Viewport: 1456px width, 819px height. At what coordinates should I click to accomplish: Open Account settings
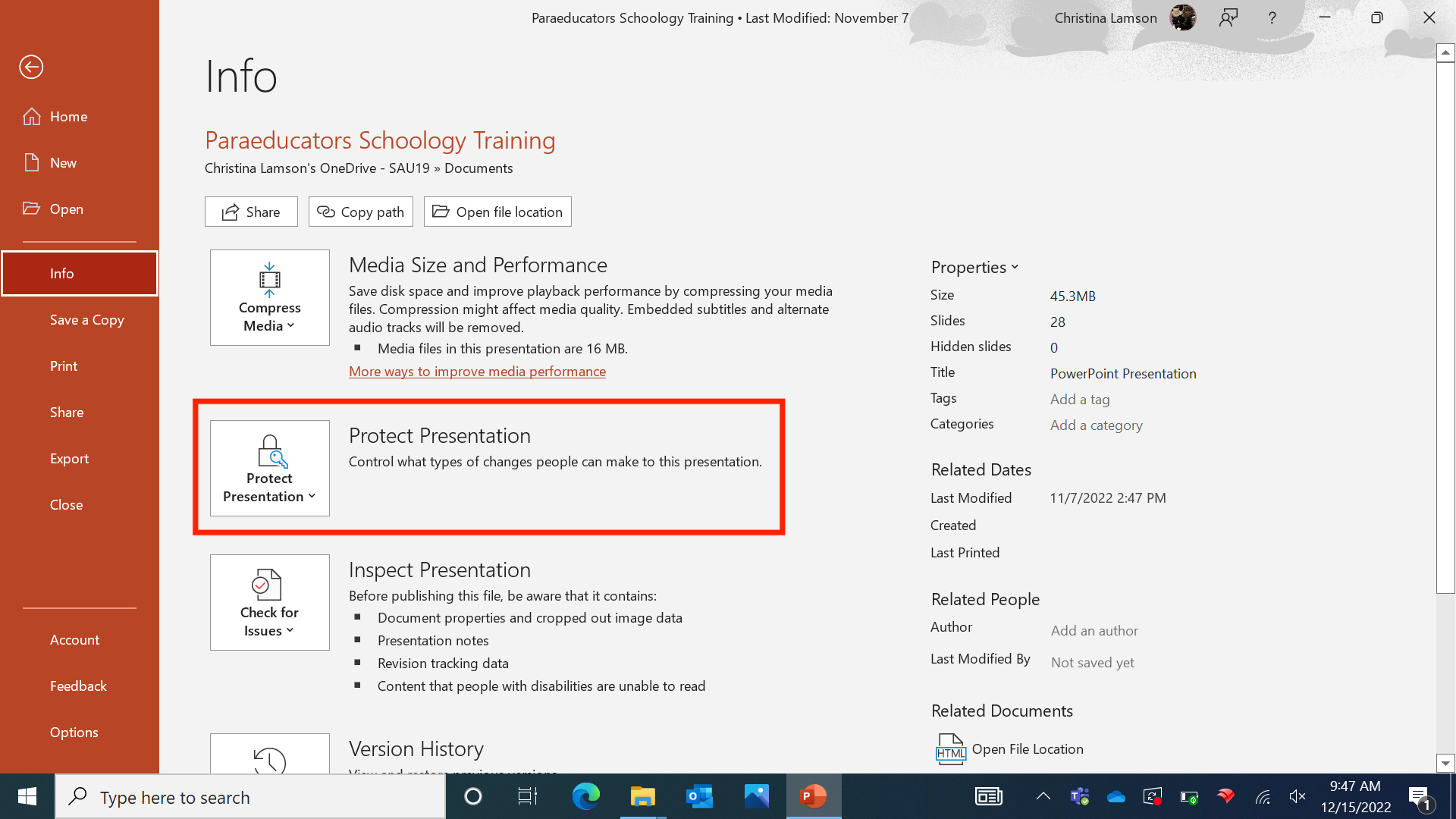[x=80, y=640]
